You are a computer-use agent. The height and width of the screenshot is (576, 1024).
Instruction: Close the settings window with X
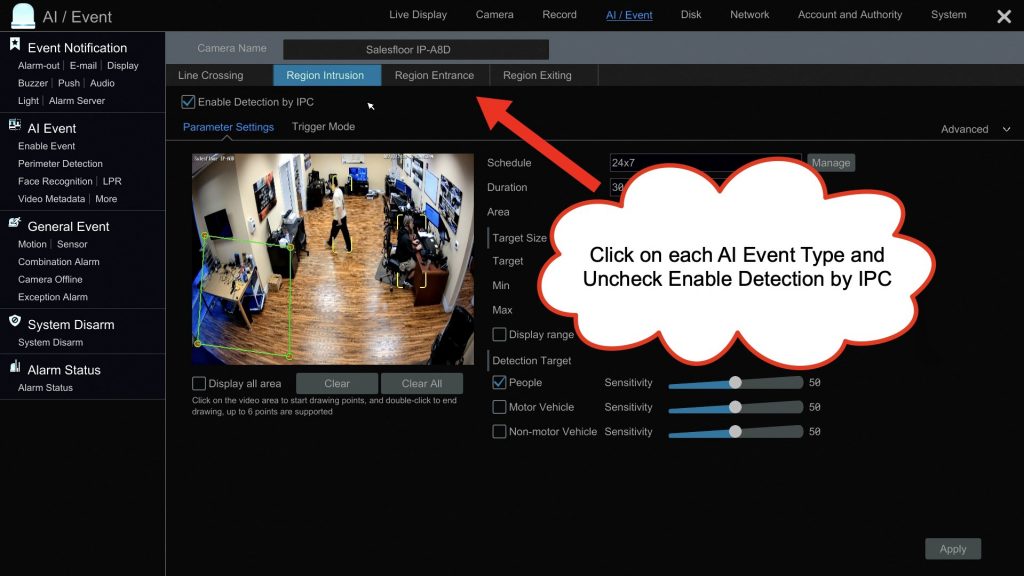pos(1004,16)
